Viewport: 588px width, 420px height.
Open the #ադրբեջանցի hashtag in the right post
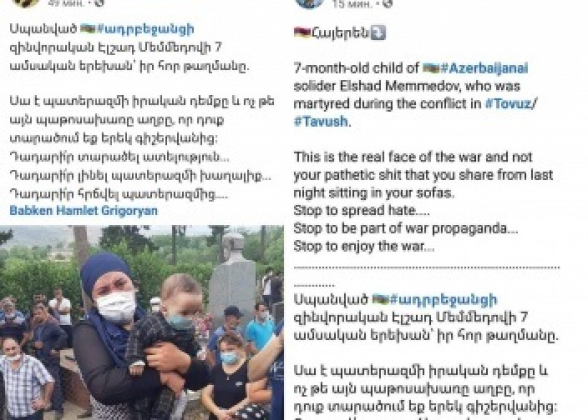(444, 300)
